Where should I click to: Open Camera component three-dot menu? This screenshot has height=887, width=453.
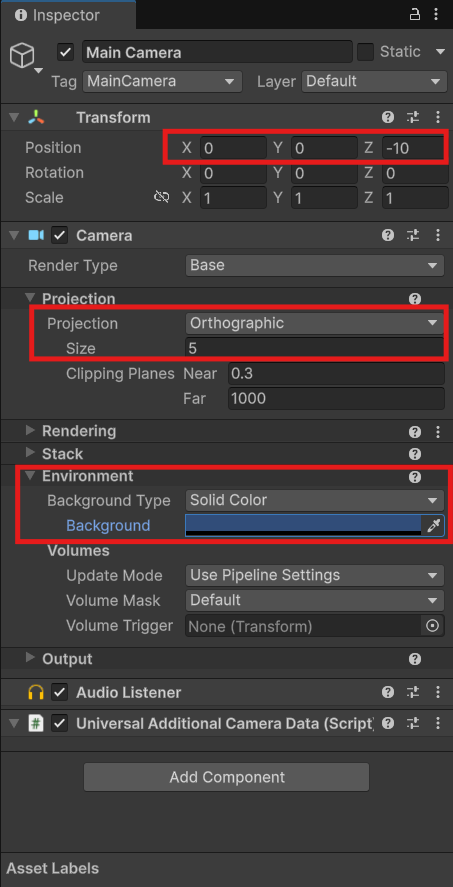pos(438,235)
